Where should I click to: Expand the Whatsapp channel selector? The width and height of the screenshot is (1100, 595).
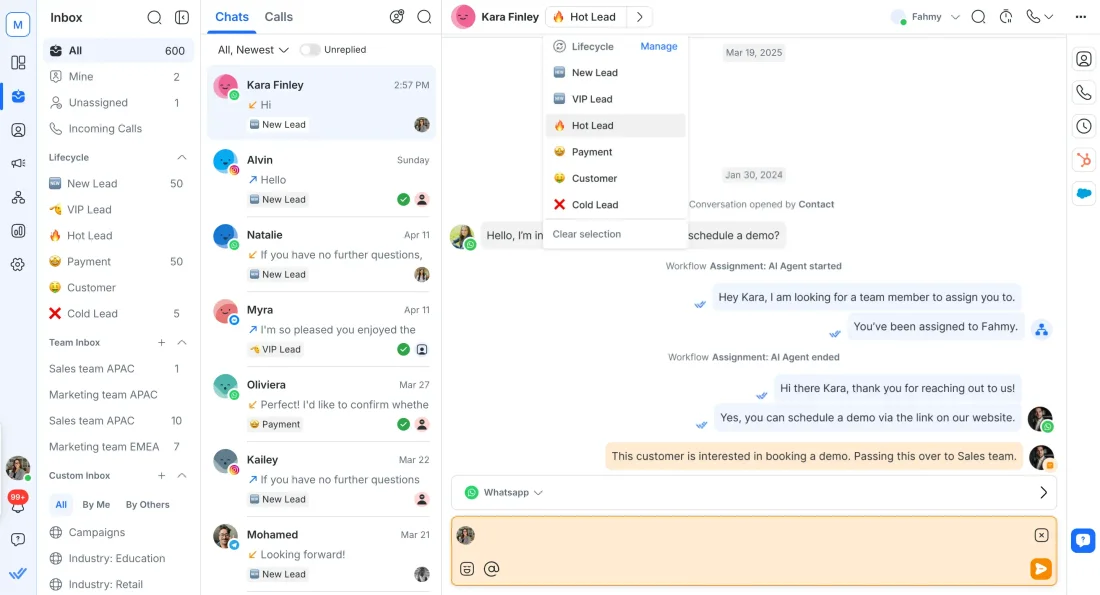(505, 493)
